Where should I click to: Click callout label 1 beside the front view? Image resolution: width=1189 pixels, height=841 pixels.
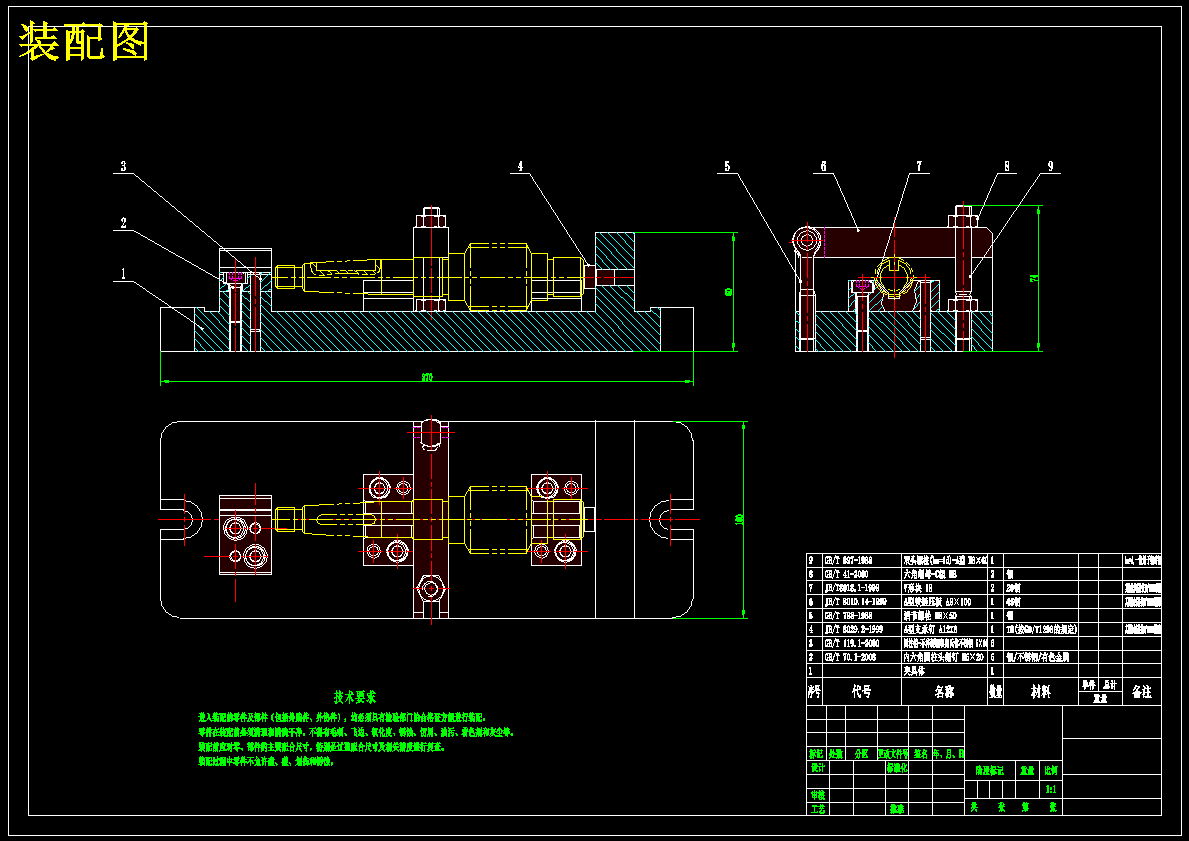(124, 275)
